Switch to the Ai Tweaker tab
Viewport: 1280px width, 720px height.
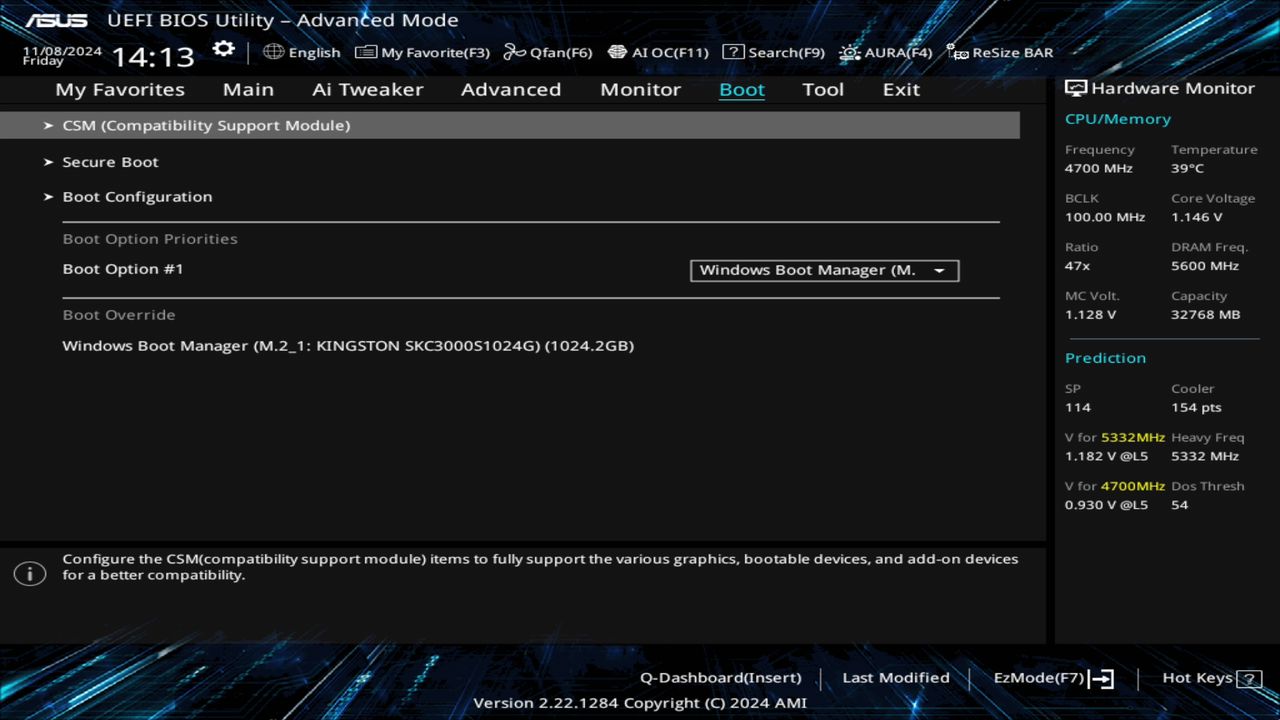coord(367,90)
